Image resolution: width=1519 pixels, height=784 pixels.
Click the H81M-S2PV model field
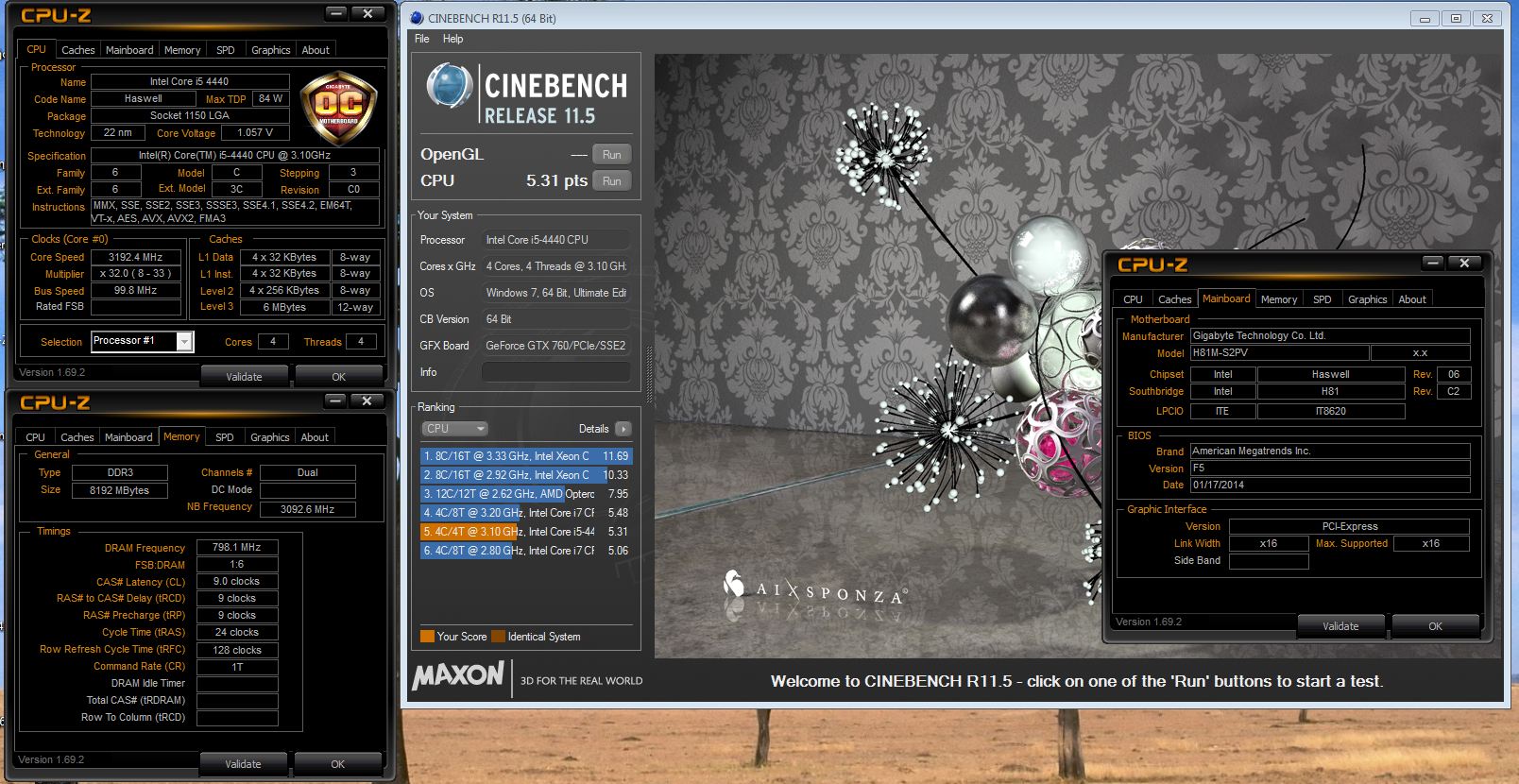point(1279,353)
